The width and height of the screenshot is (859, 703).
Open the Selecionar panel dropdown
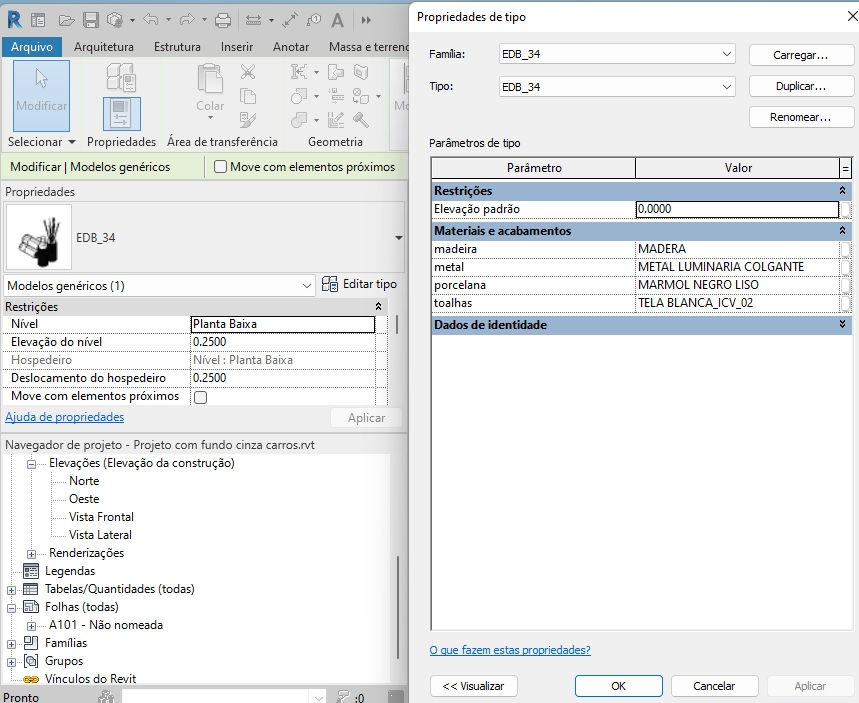[72, 142]
